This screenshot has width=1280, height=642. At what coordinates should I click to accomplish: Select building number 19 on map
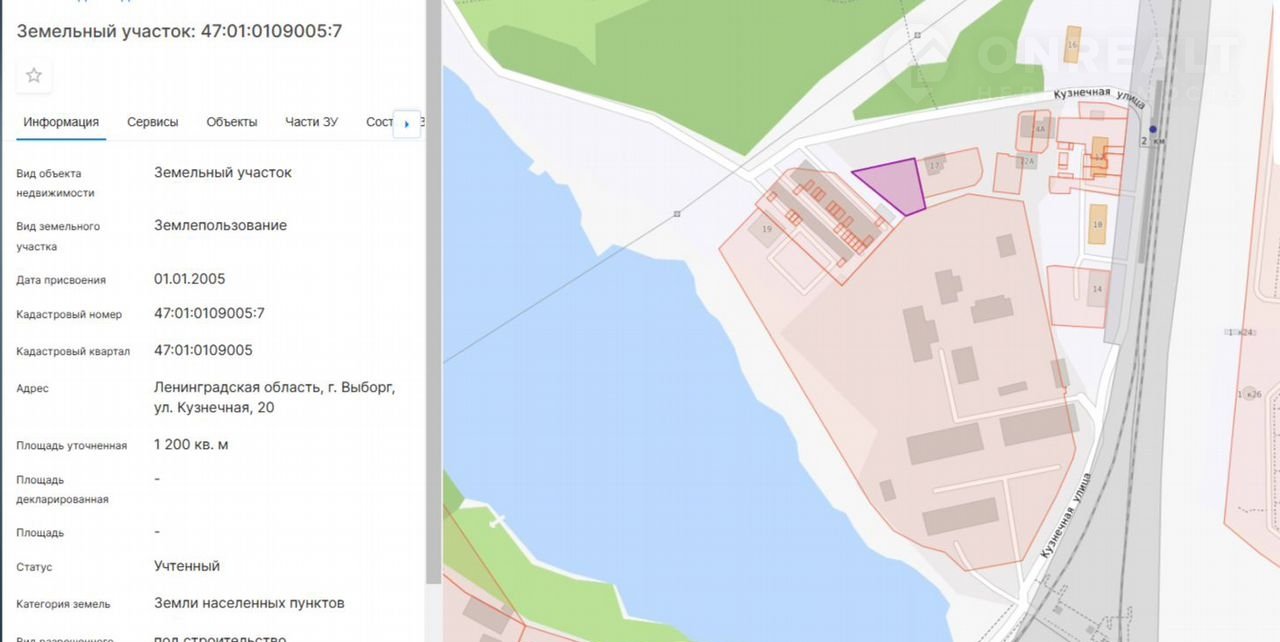[x=767, y=230]
